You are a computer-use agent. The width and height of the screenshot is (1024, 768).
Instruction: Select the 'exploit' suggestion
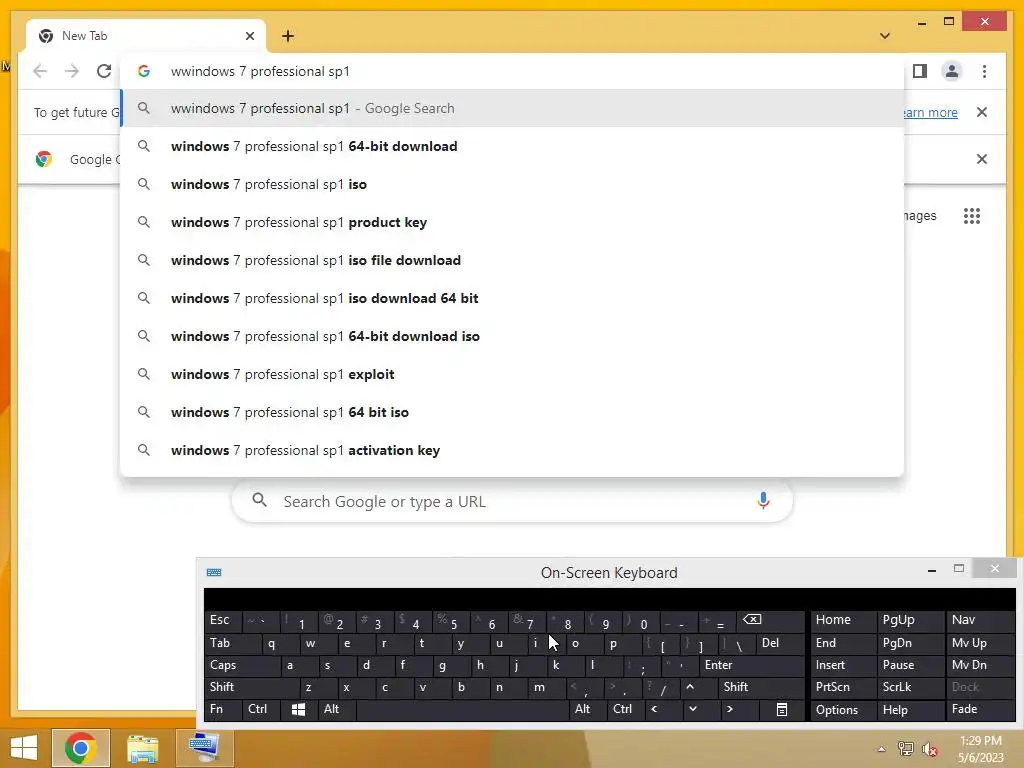tap(513, 374)
